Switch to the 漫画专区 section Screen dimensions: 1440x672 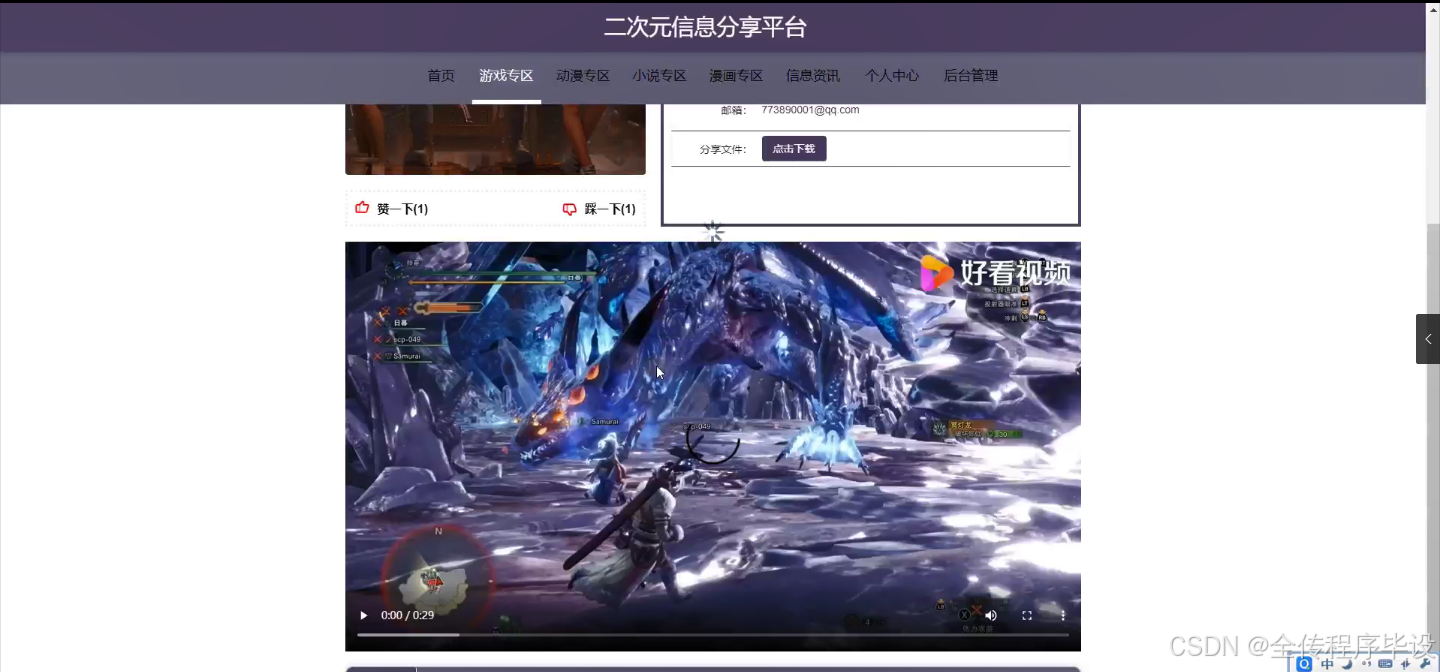(x=736, y=76)
